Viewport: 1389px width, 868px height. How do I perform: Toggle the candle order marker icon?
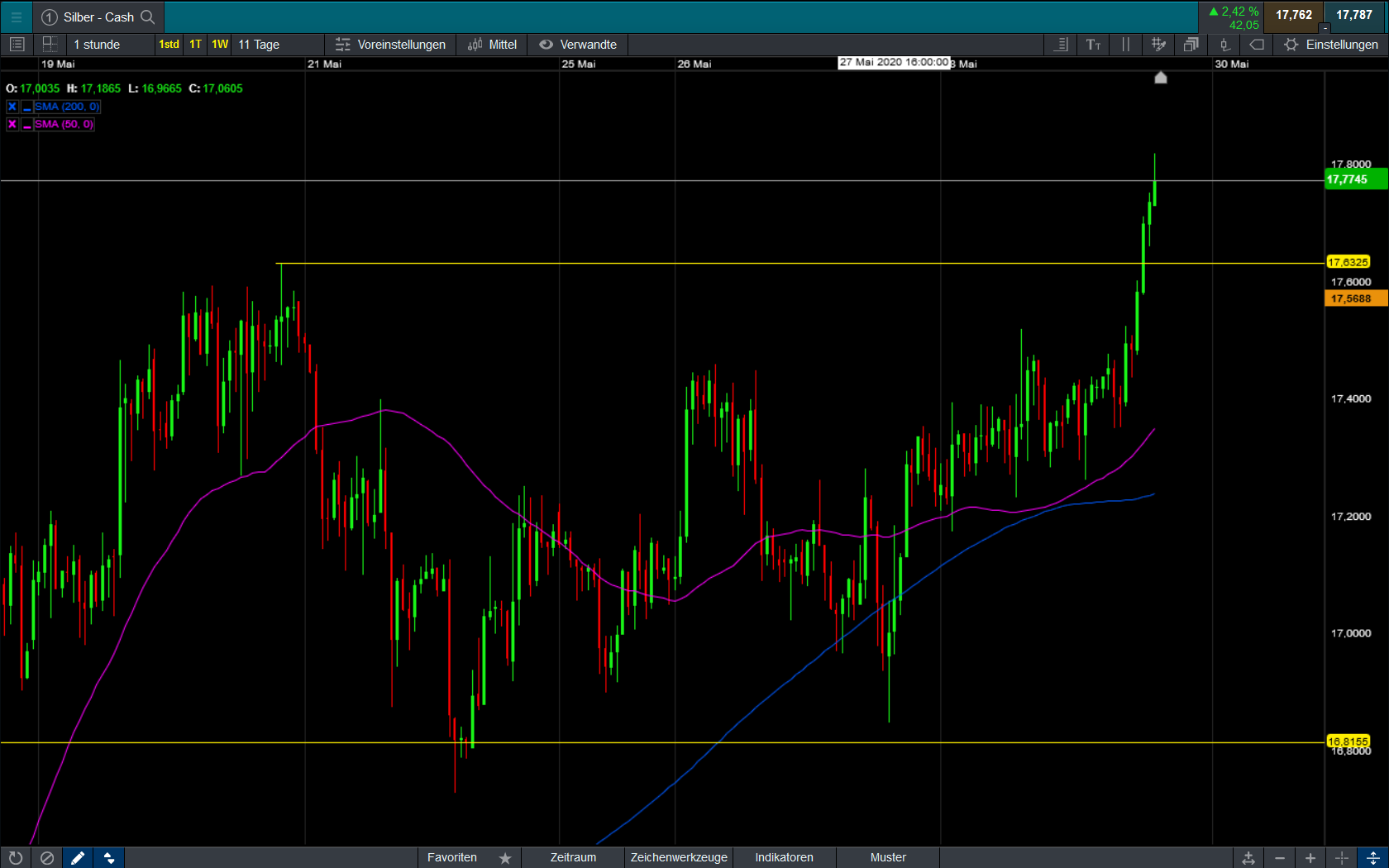point(1224,45)
